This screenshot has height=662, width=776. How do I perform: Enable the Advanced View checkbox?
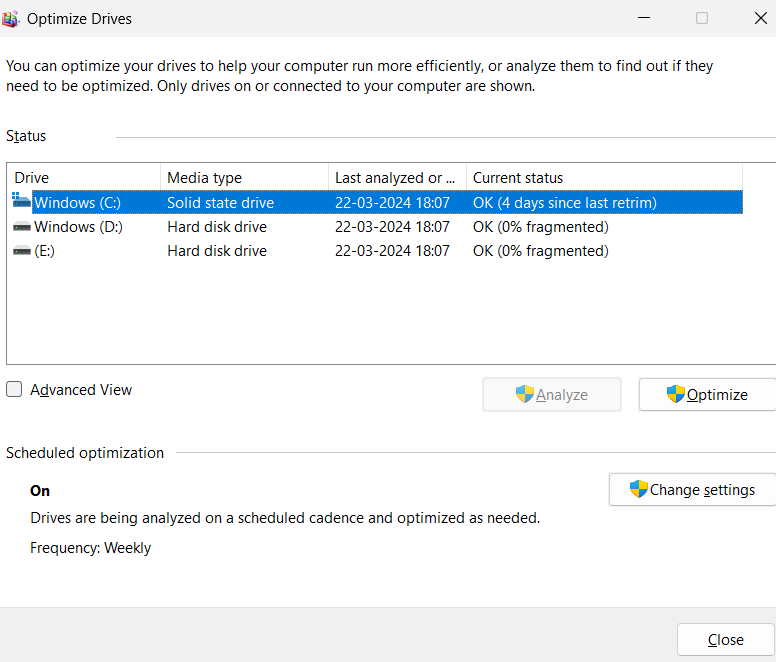pos(15,390)
